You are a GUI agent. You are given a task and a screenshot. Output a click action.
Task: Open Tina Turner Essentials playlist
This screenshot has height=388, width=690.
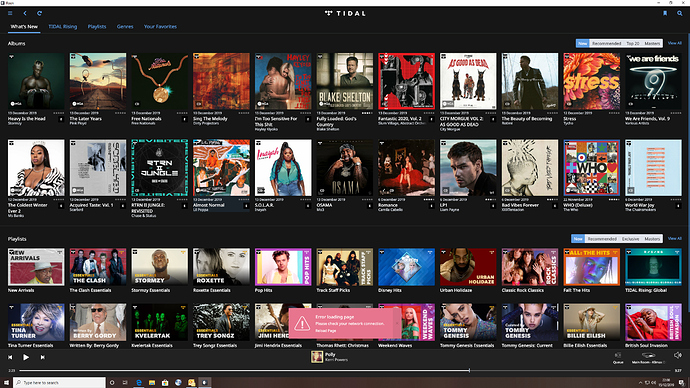pos(36,322)
